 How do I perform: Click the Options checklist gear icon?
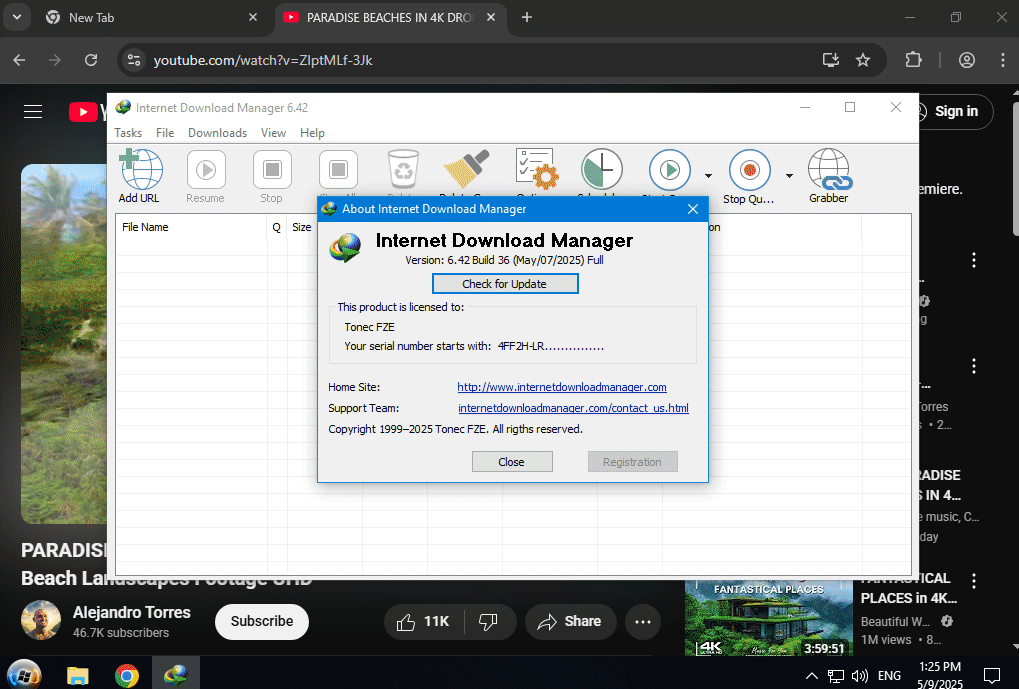[535, 170]
